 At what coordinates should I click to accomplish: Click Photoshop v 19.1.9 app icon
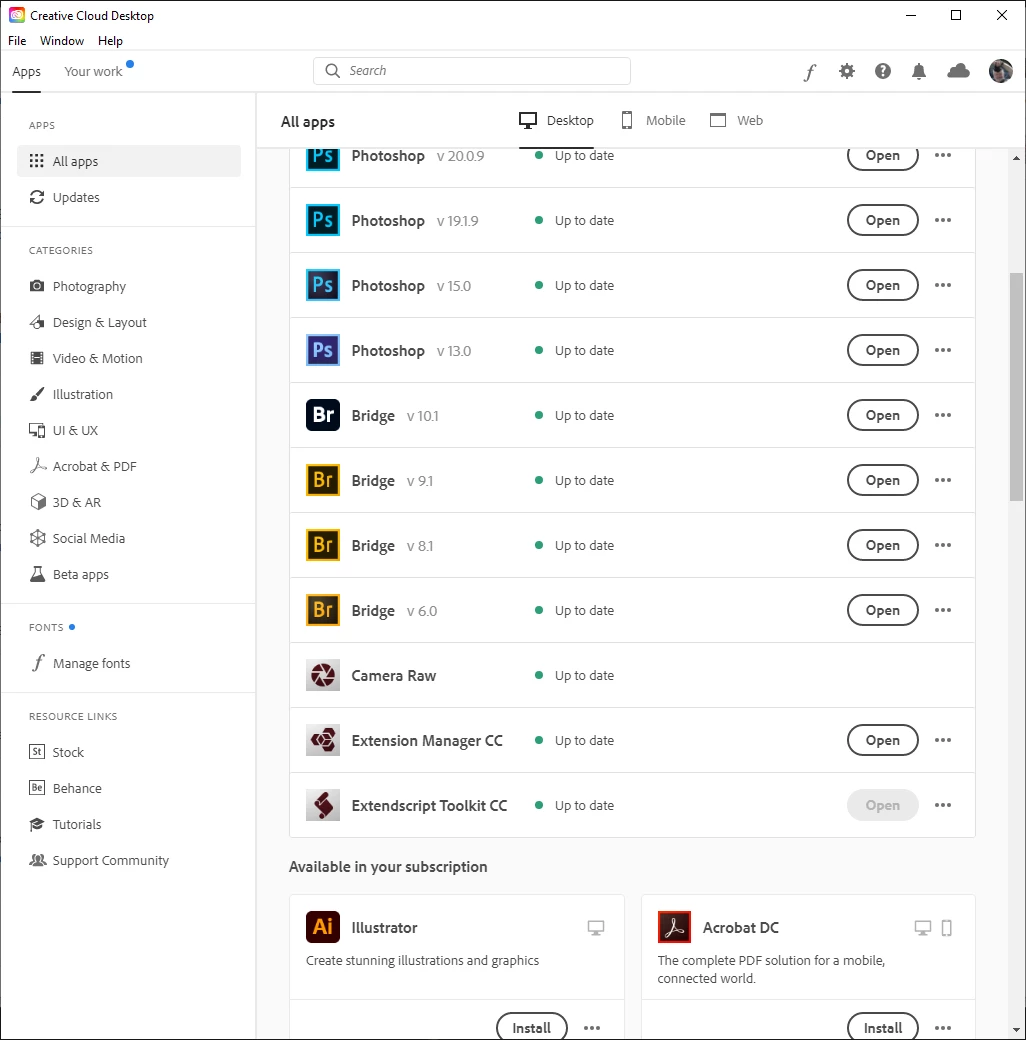coord(323,220)
